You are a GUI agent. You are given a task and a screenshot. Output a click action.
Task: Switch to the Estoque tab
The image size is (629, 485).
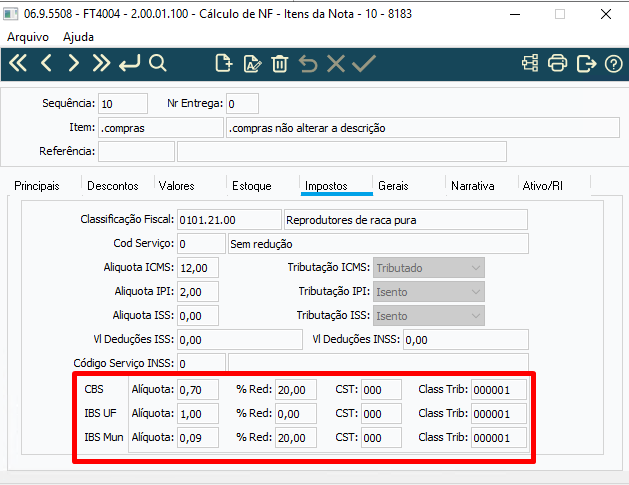252,186
